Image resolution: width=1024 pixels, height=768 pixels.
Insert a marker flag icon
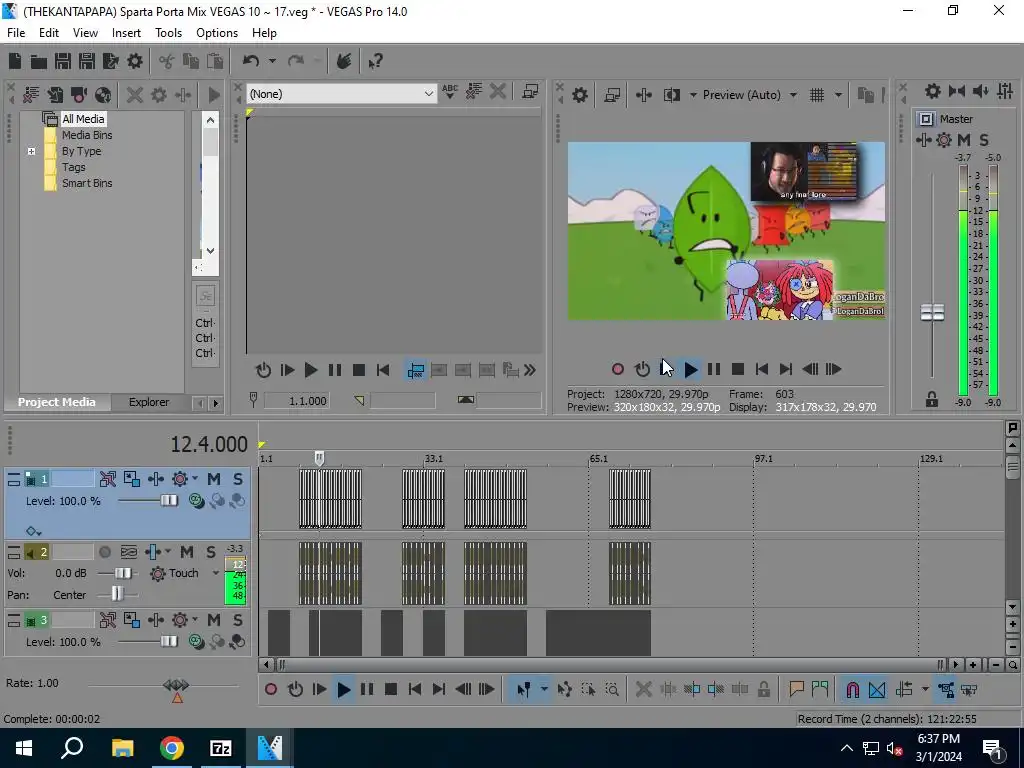(796, 690)
